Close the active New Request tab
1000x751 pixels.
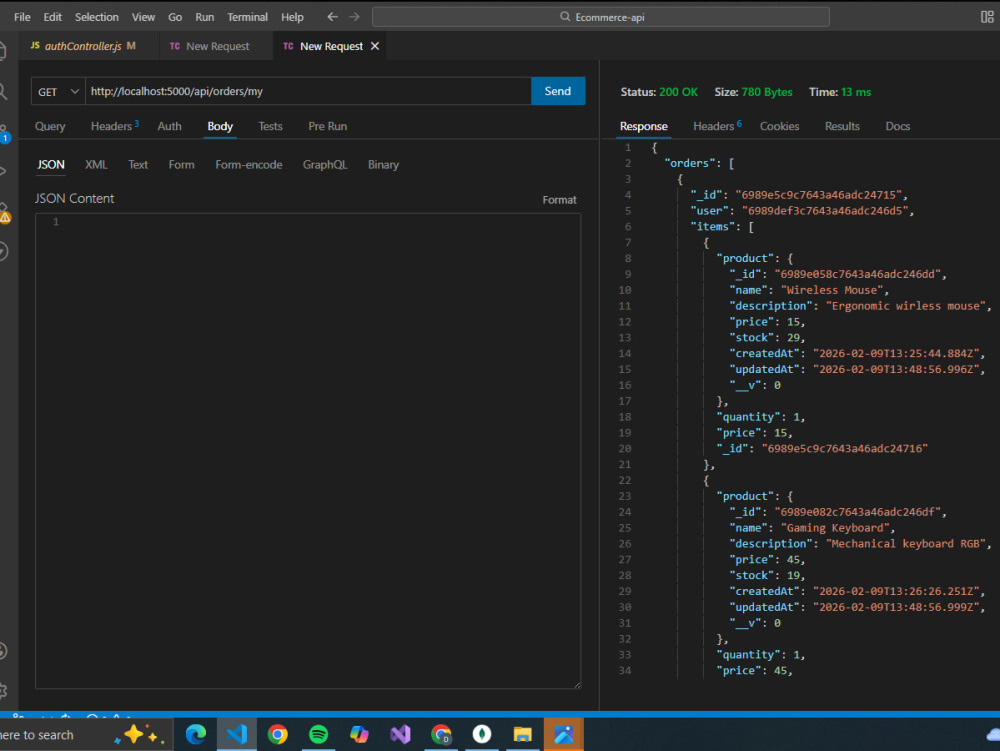375,46
